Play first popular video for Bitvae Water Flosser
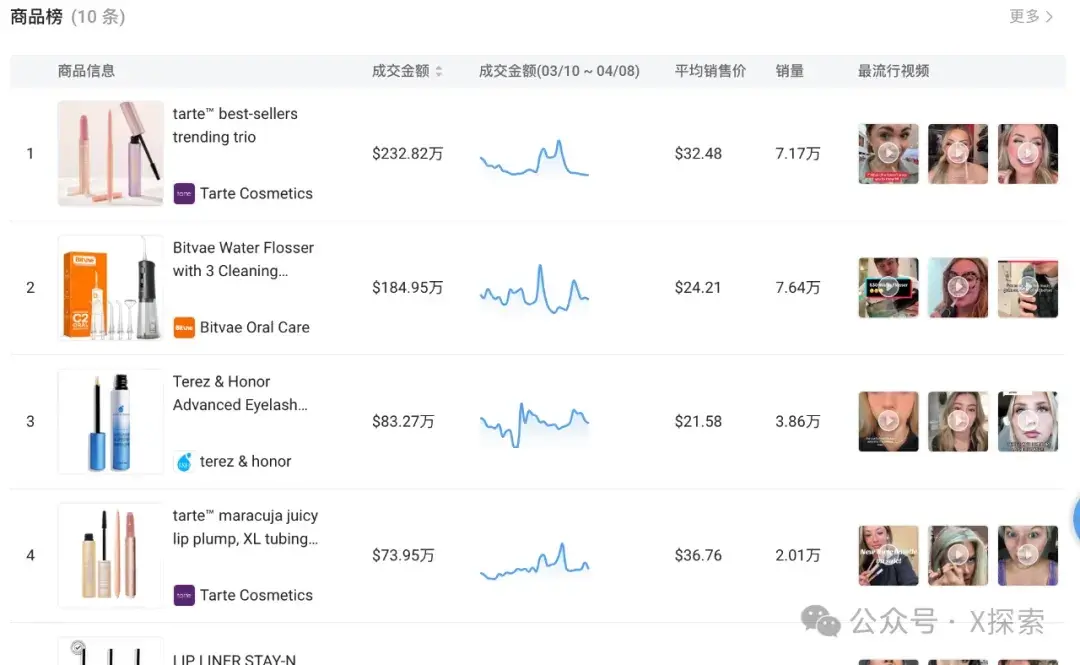The width and height of the screenshot is (1080, 665). click(x=889, y=287)
